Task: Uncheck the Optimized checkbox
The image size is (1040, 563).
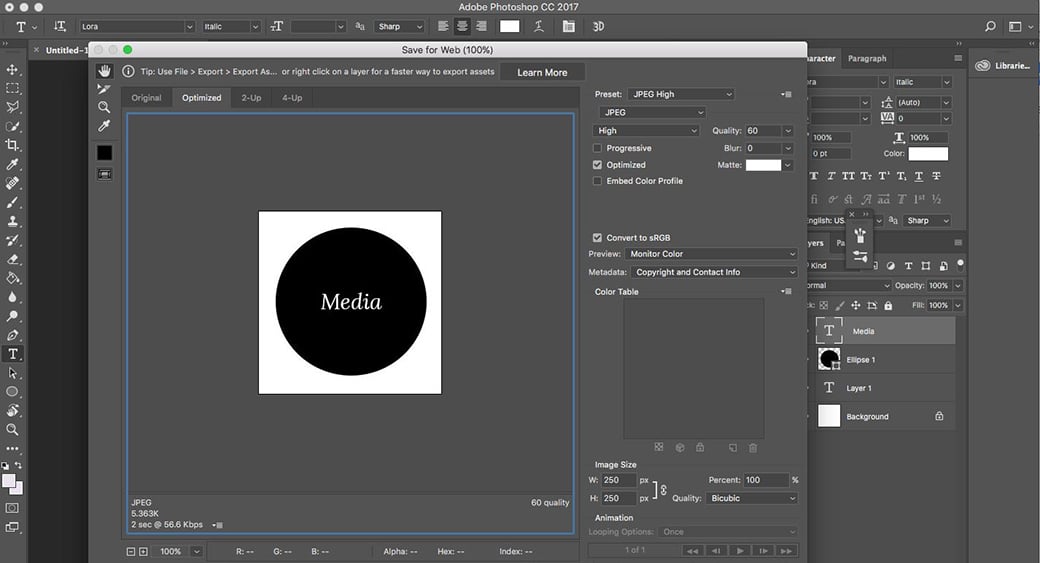Action: [x=597, y=165]
